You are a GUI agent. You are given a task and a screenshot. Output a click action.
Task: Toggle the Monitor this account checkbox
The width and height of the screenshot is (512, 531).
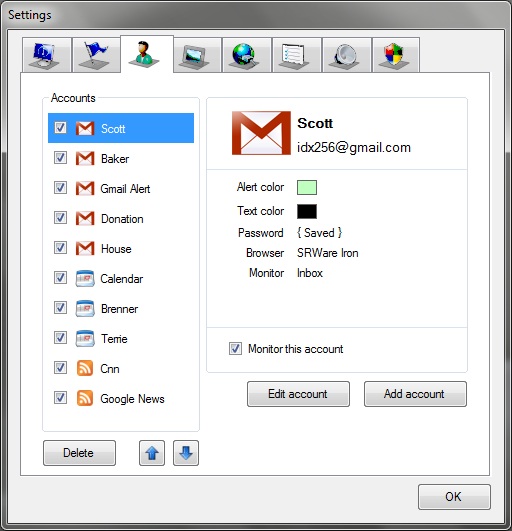point(235,348)
